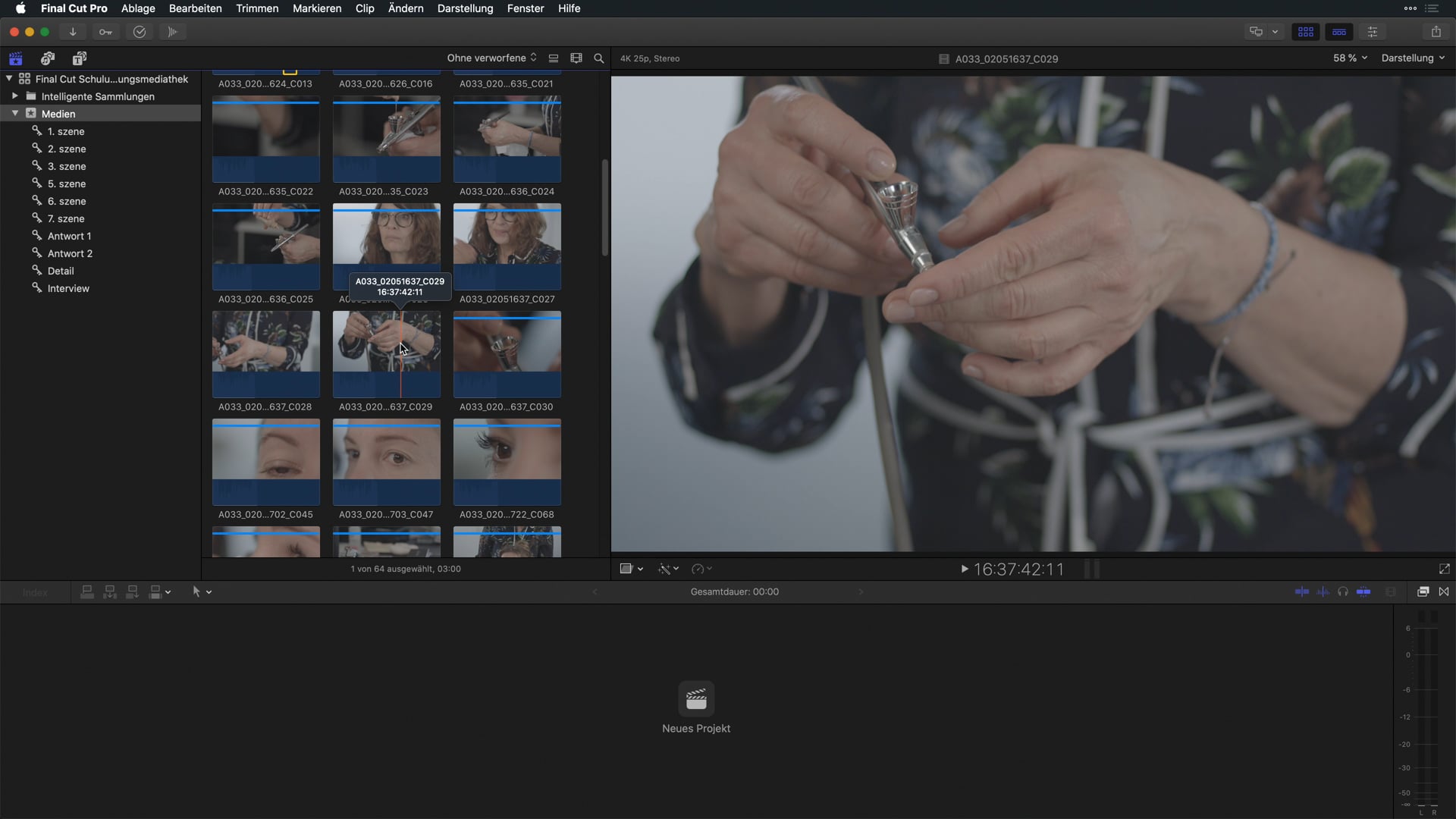Toggle the inspector panel visibility button
1456x819 pixels.
coord(1373,32)
